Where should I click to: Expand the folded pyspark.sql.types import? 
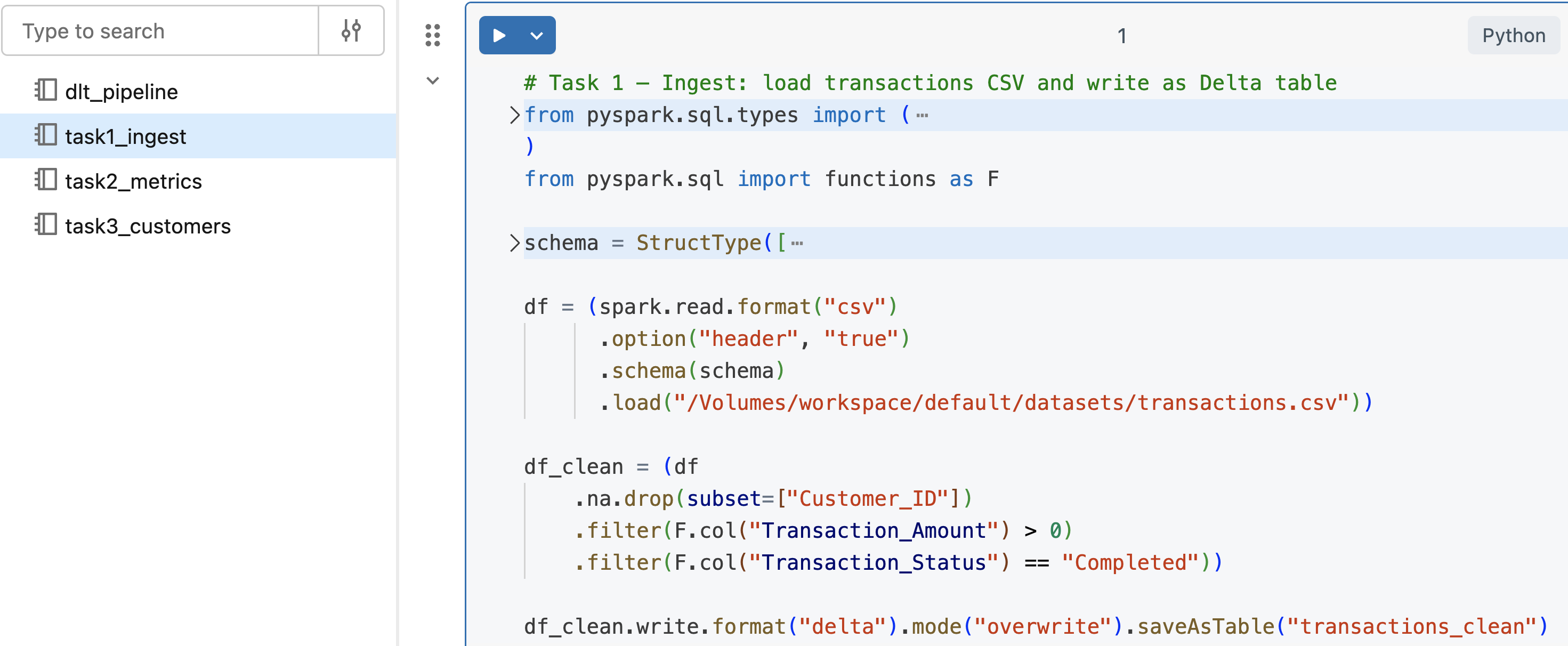click(x=515, y=115)
